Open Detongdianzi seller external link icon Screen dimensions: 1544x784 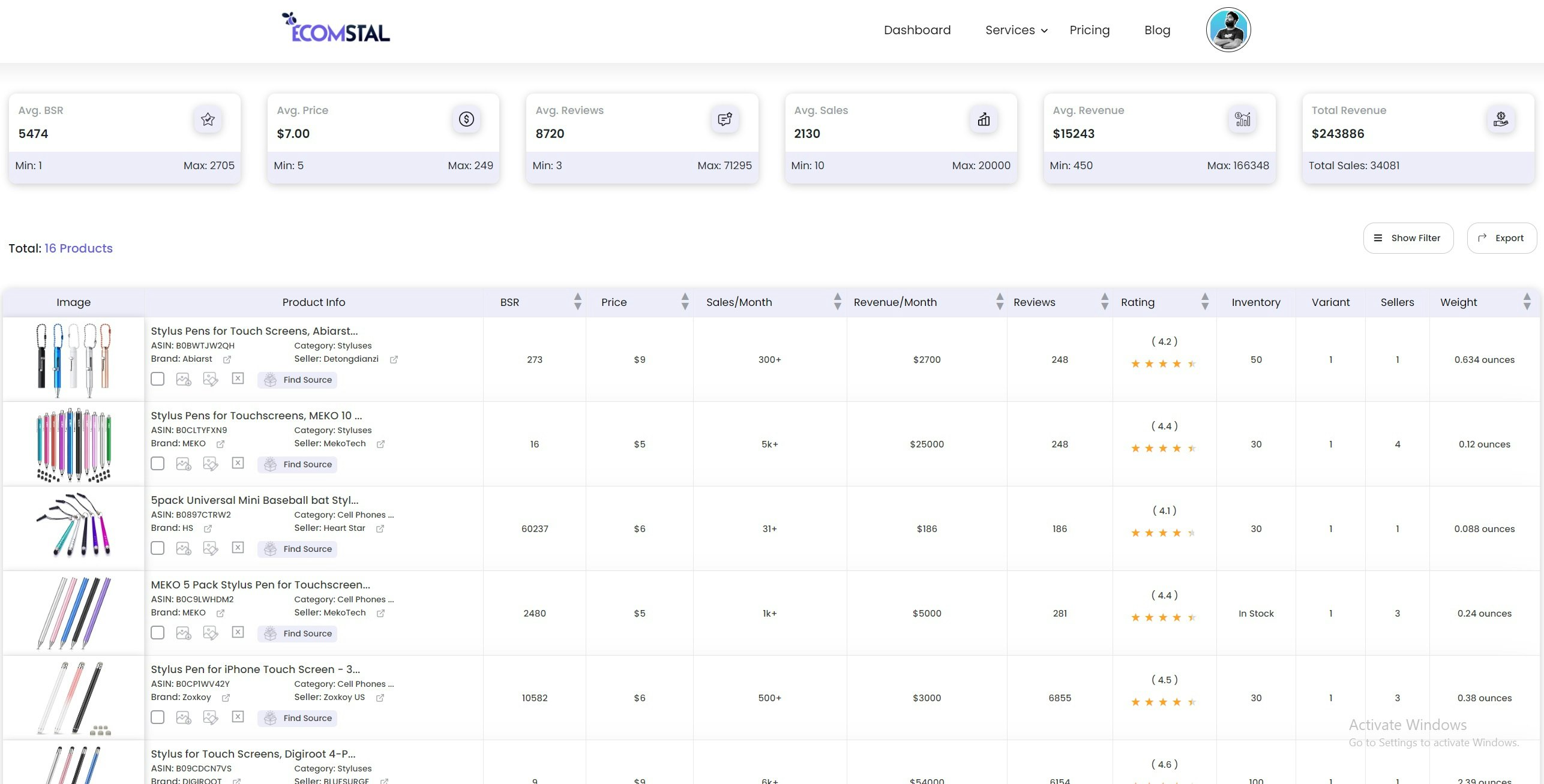394,359
